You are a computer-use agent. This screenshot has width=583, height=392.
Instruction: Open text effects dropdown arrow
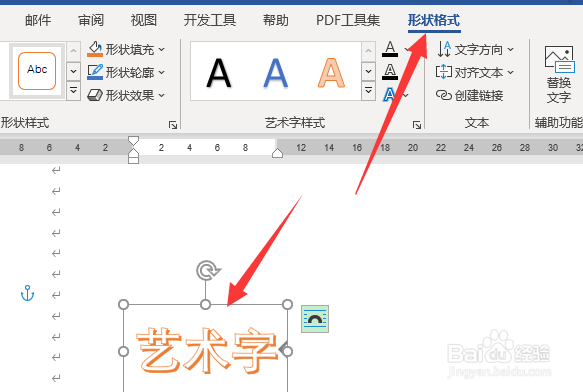[406, 95]
